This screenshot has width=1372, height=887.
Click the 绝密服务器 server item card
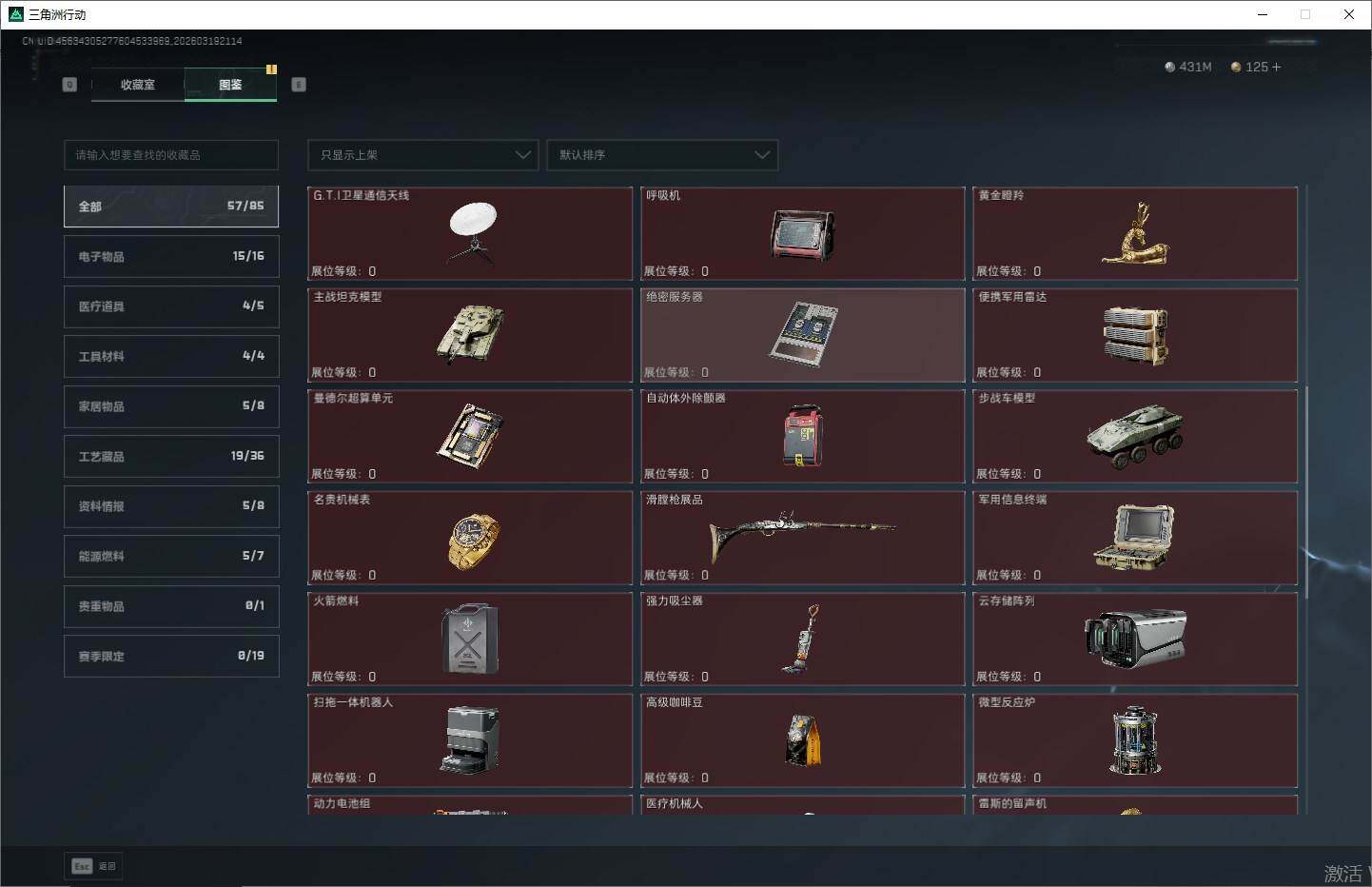click(802, 335)
